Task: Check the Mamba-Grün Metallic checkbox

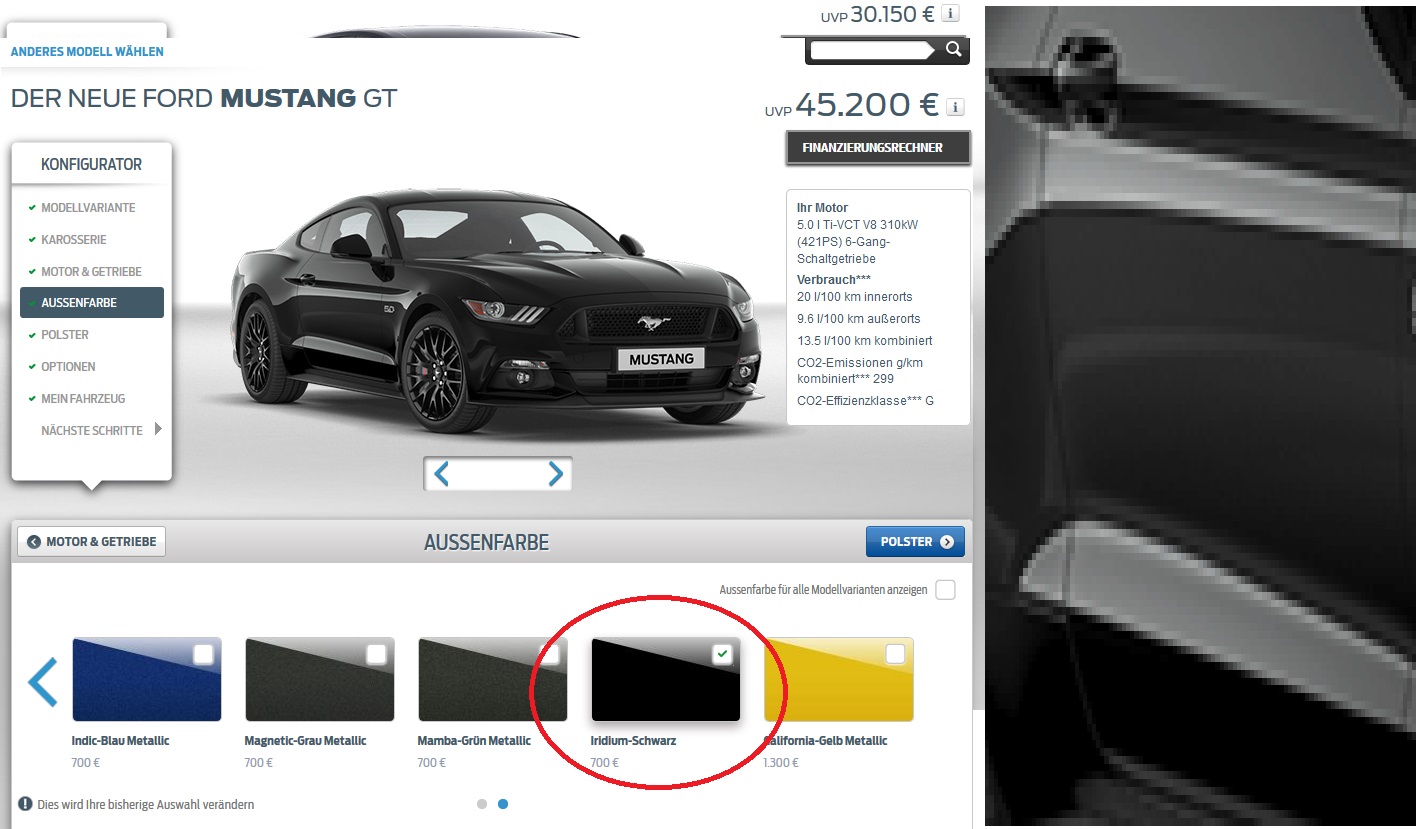Action: tap(549, 654)
